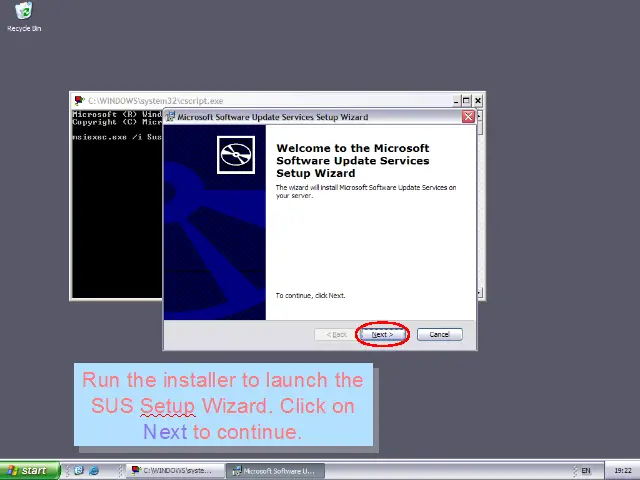Close the cscript.exe console window
640x480 pixels.
tap(478, 100)
